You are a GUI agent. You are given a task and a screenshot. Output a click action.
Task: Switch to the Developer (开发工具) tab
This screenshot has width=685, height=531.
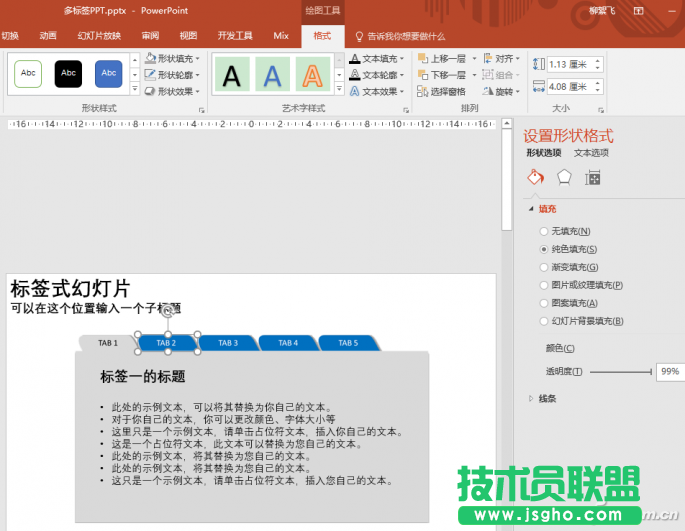click(235, 36)
